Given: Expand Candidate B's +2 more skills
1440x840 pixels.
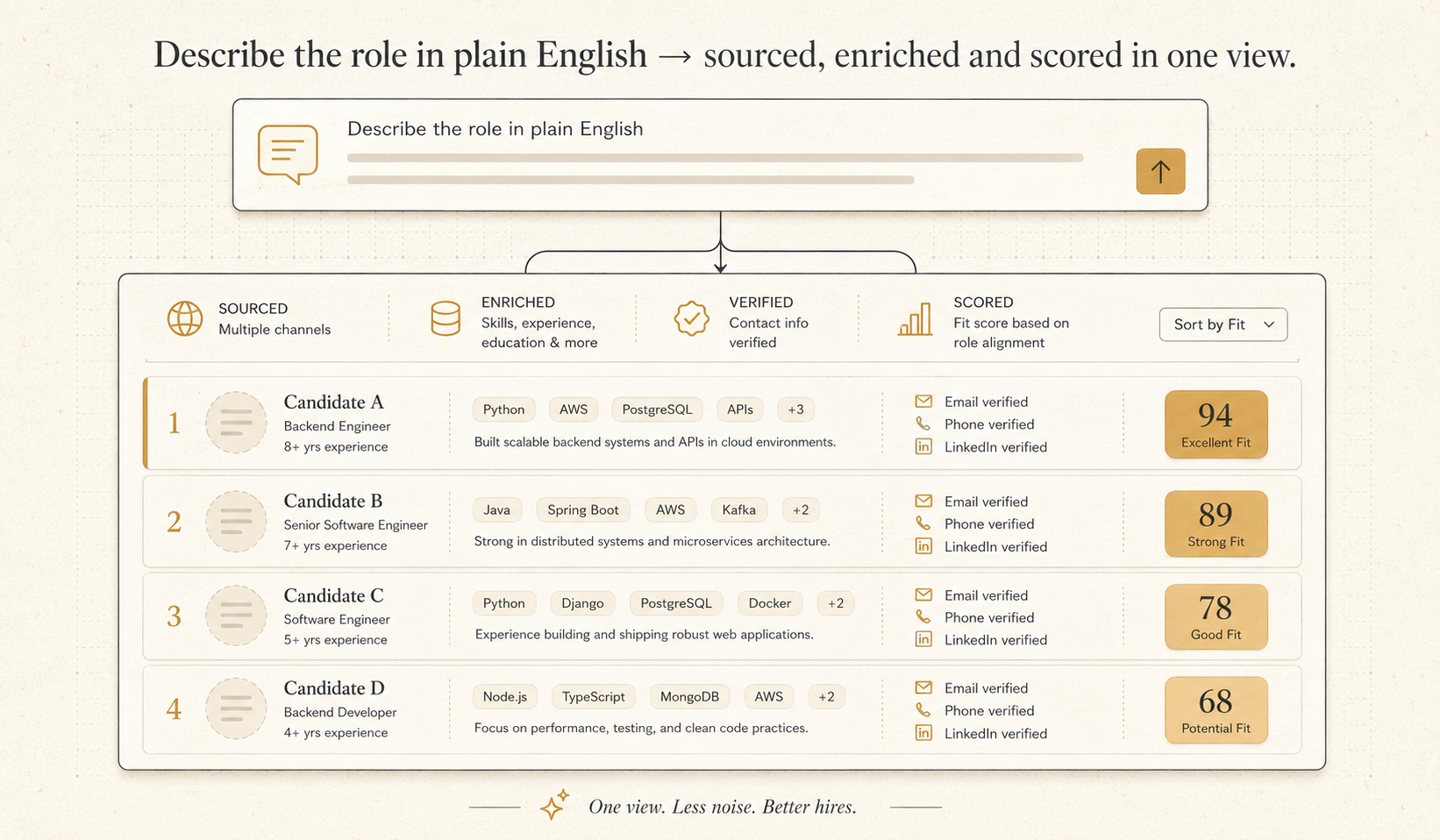Looking at the screenshot, I should tap(801, 509).
